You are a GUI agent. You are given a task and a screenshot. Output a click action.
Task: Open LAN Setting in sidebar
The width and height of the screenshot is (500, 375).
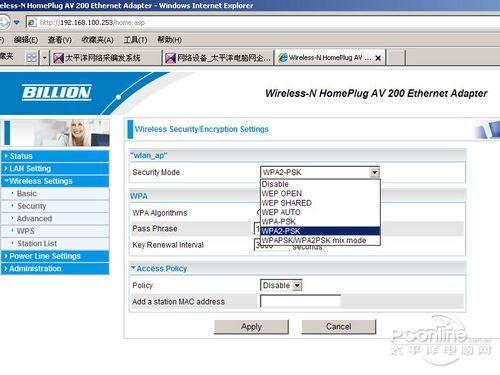tap(55, 169)
